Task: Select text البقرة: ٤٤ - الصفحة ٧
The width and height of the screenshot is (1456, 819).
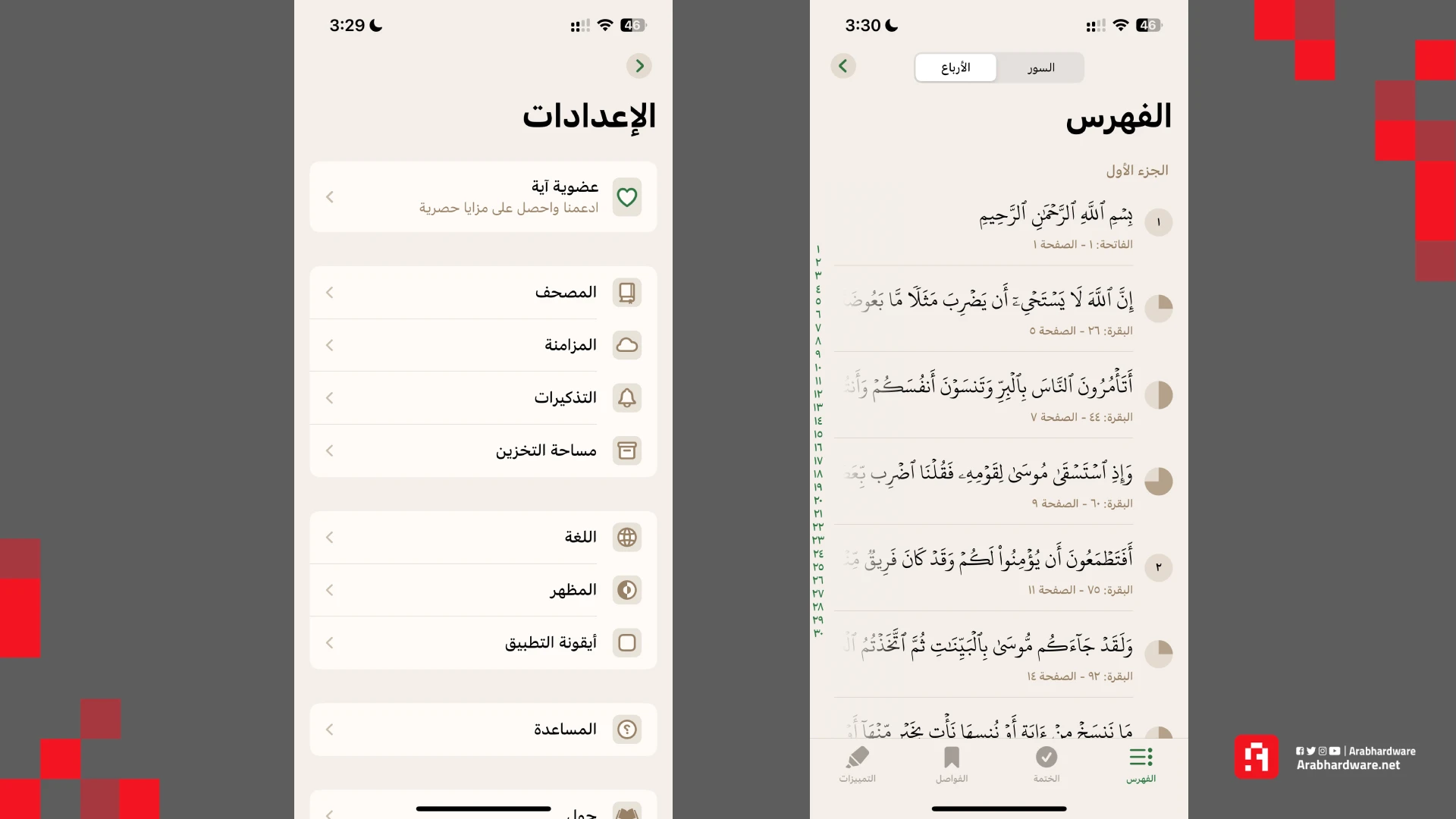Action: point(1081,417)
